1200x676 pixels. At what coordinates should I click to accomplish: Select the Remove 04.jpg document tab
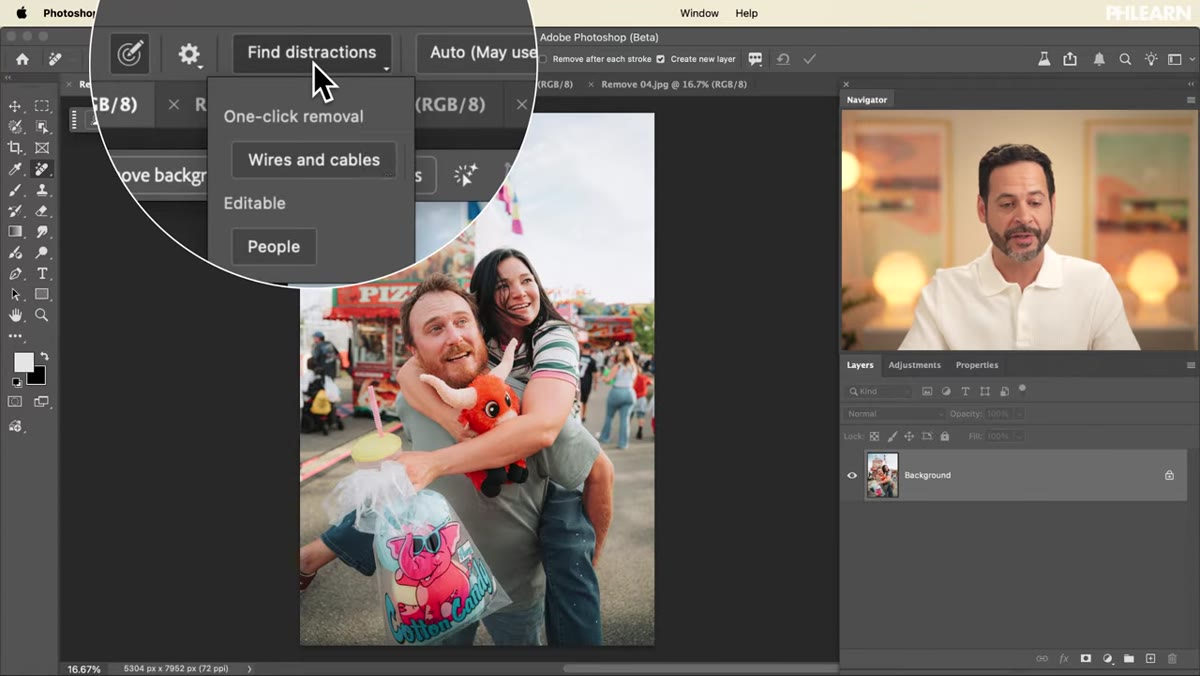(x=674, y=84)
